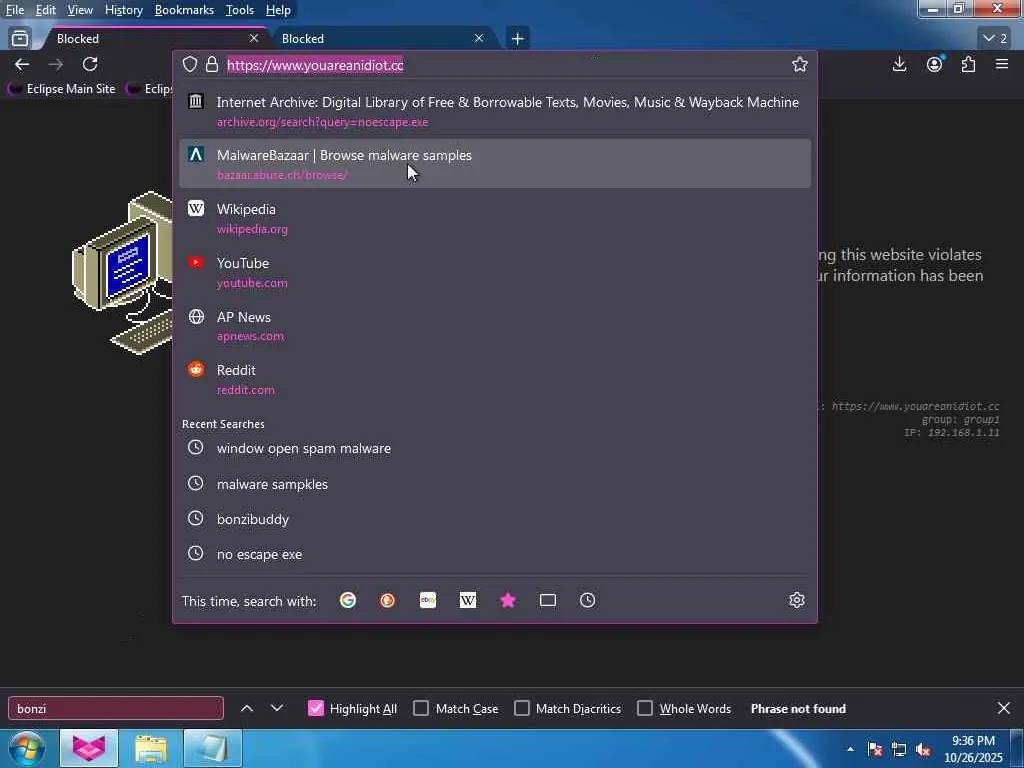Select recent search bonzibuddy

495,519
